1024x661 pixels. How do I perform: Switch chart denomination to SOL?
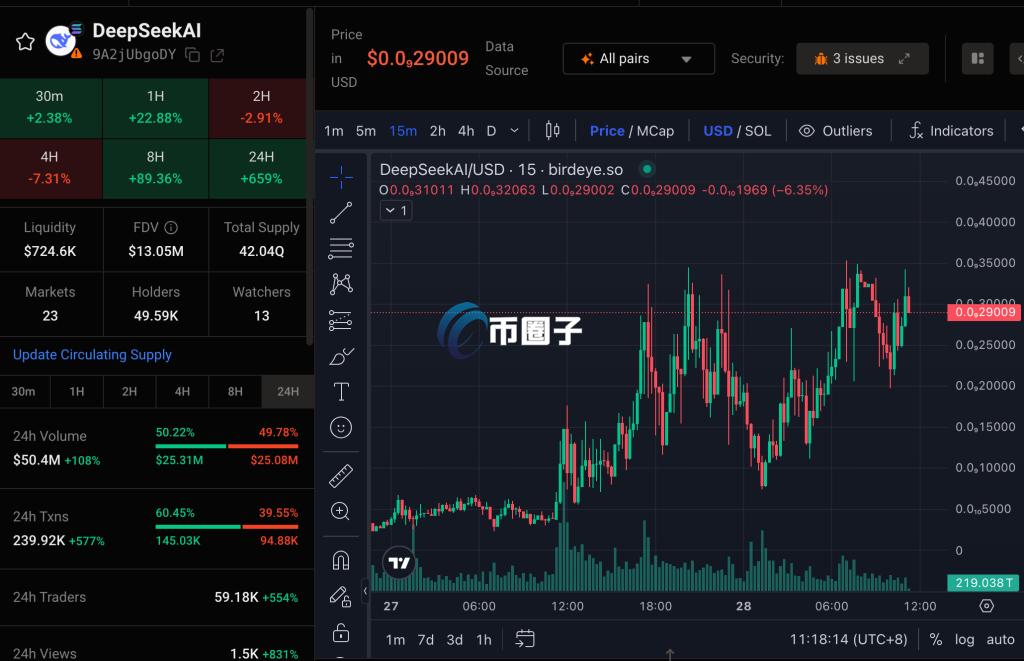coord(758,131)
